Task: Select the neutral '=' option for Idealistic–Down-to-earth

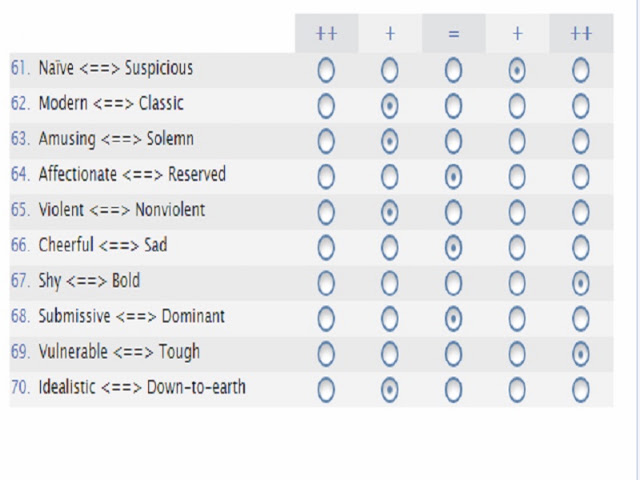Action: (x=453, y=390)
